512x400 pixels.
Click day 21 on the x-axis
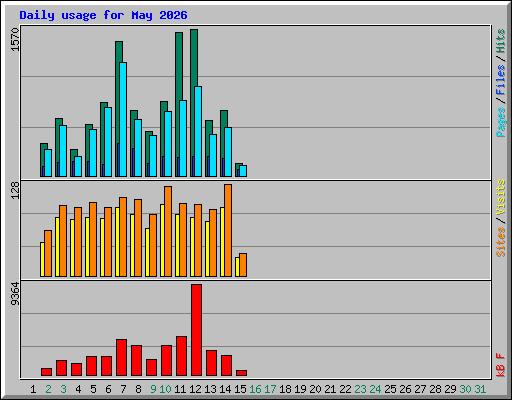330,389
